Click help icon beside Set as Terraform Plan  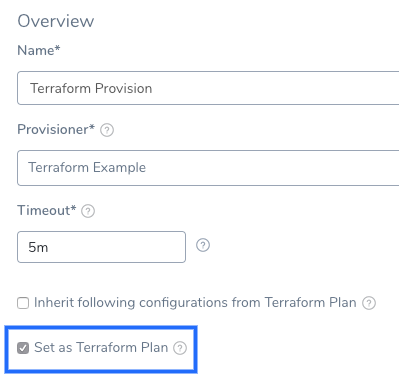click(x=180, y=348)
